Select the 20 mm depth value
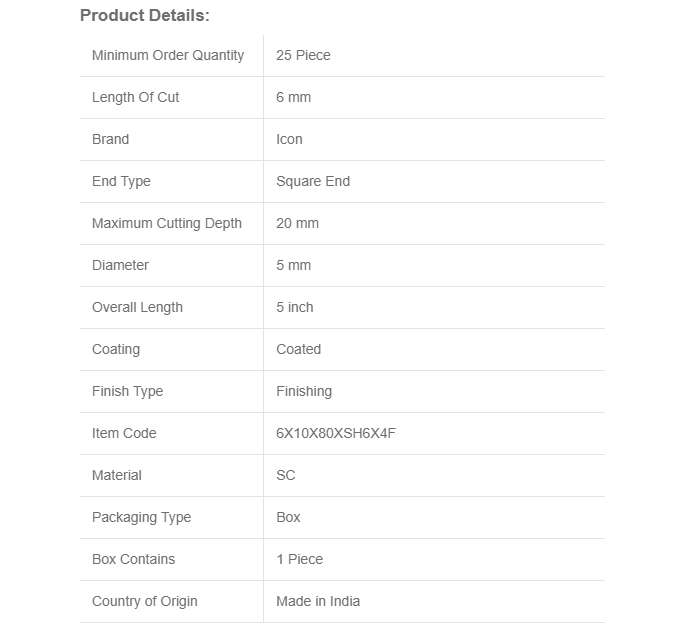The image size is (700, 635). [x=297, y=224]
